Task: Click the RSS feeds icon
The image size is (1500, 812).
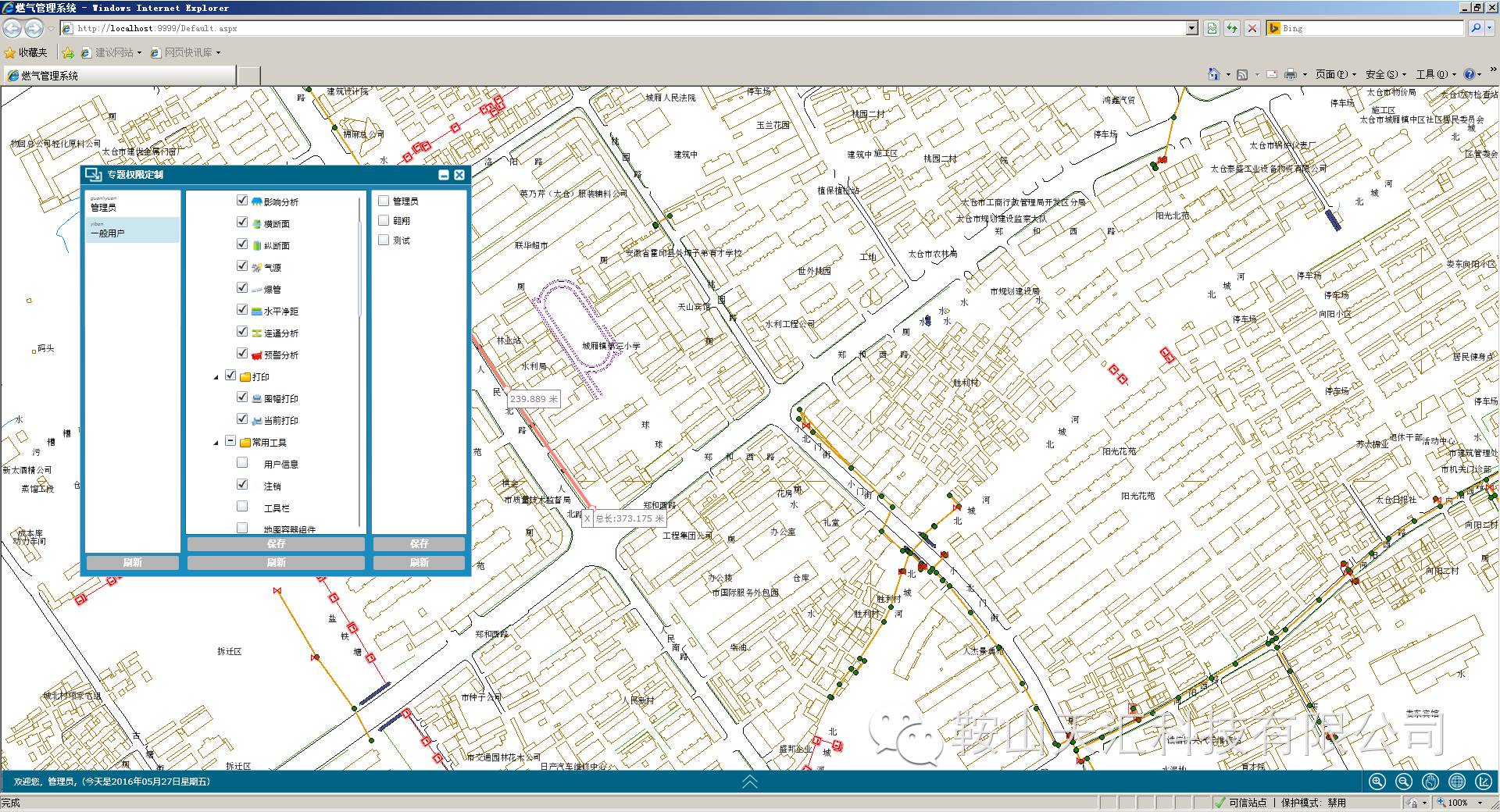Action: coord(1241,74)
